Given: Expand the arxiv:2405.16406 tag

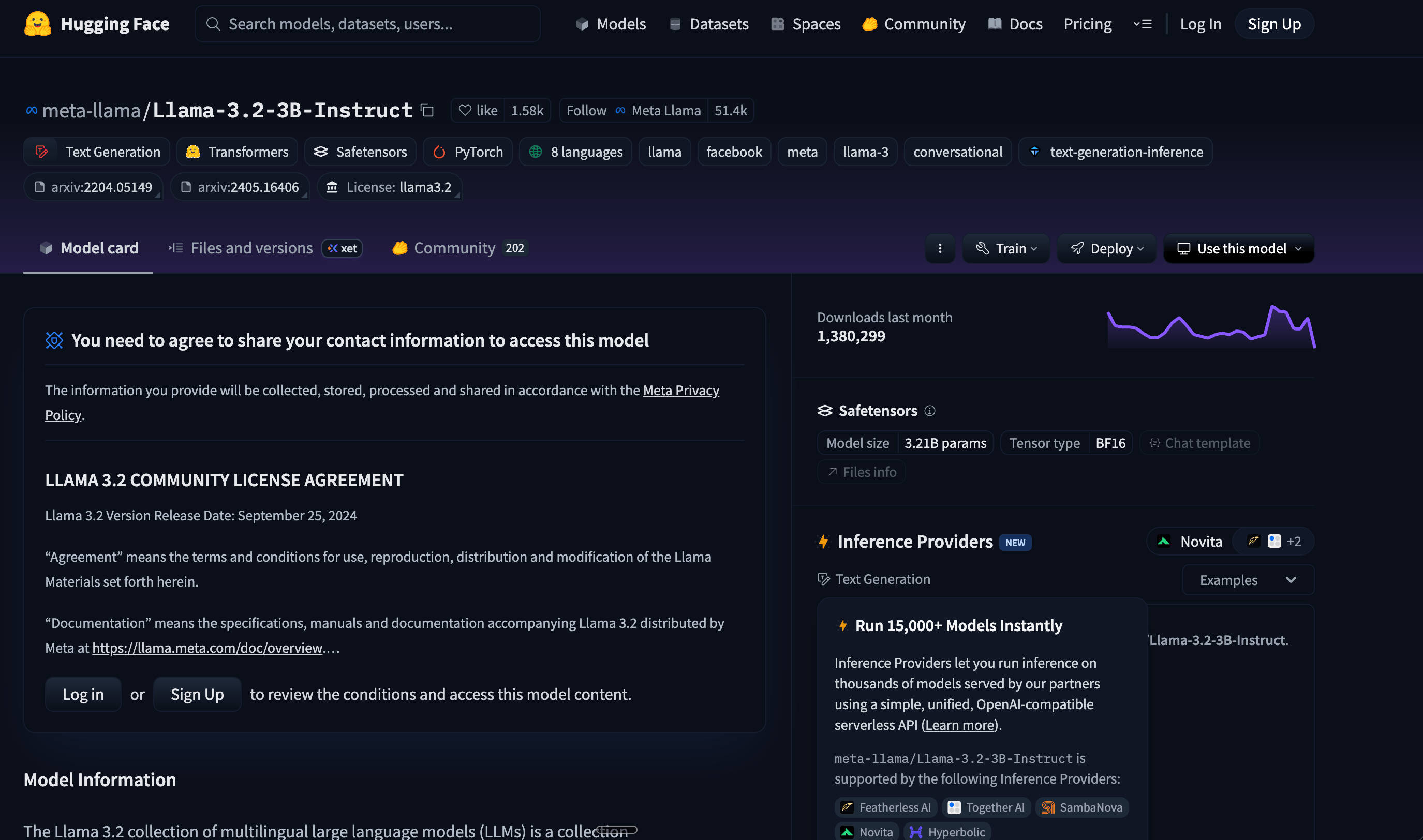Looking at the screenshot, I should [240, 187].
